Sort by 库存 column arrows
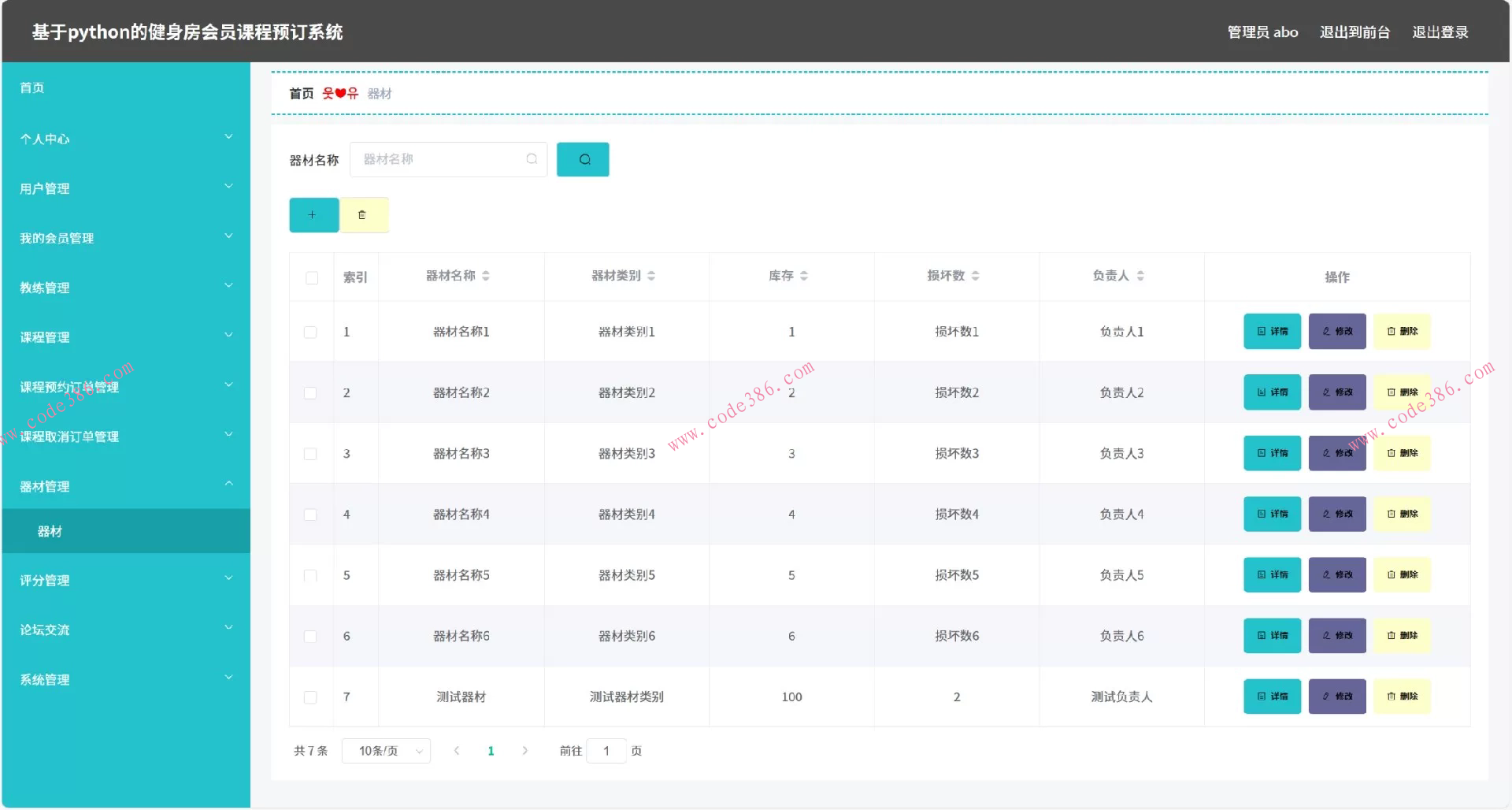This screenshot has width=1512, height=810. pos(804,276)
